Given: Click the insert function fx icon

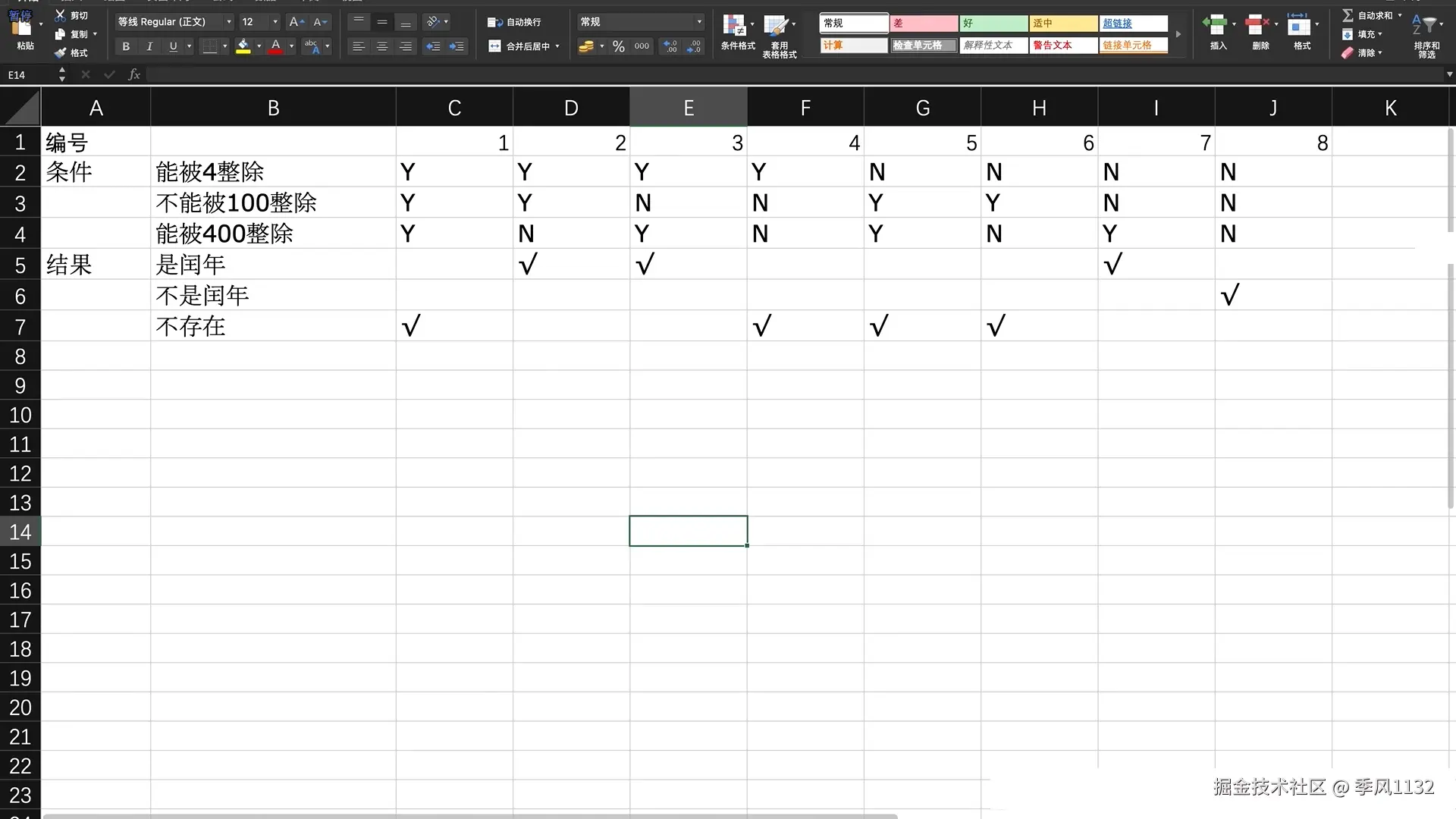Looking at the screenshot, I should [134, 74].
